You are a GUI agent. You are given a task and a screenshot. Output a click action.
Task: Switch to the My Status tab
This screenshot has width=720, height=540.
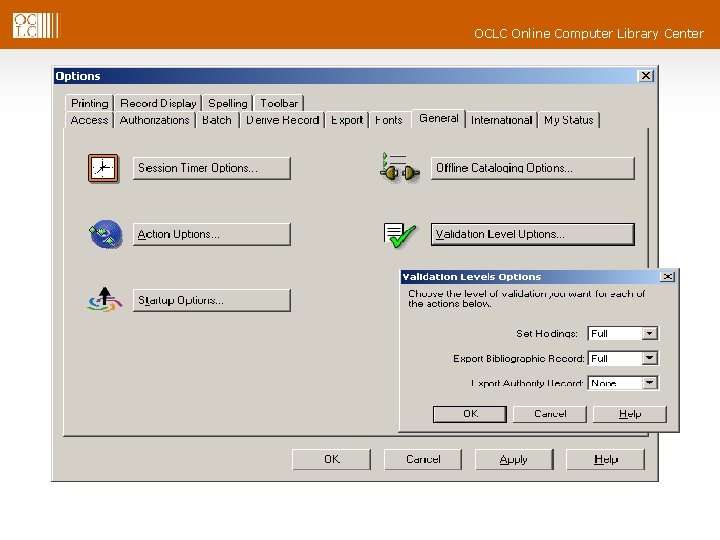click(x=569, y=120)
